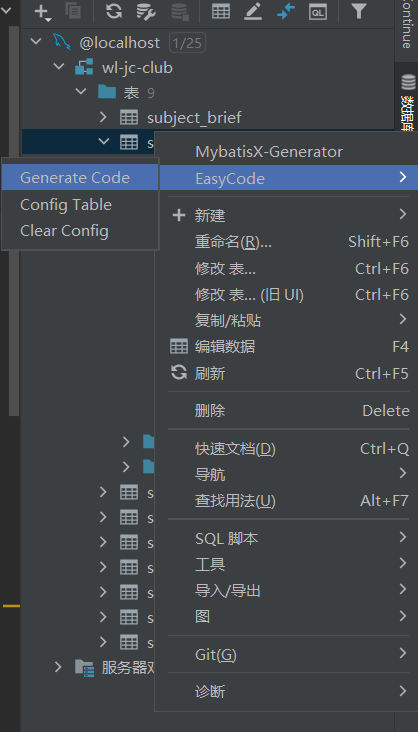Select 重命名(R)... menu entry

(288, 242)
